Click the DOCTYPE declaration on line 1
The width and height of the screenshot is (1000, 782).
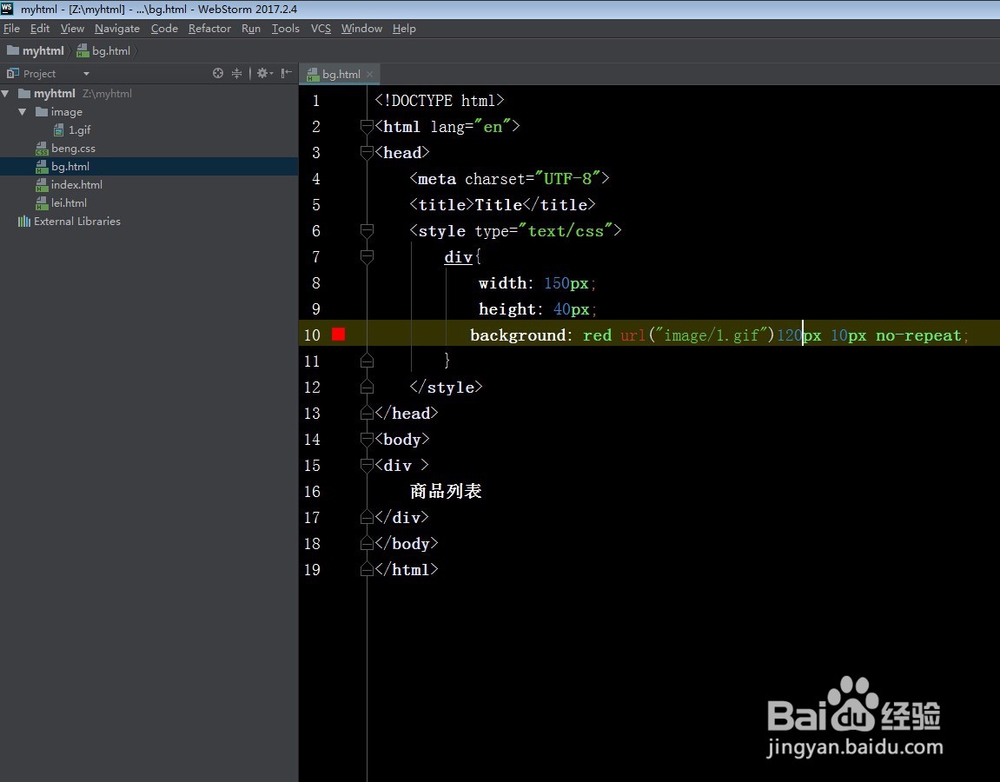click(439, 101)
